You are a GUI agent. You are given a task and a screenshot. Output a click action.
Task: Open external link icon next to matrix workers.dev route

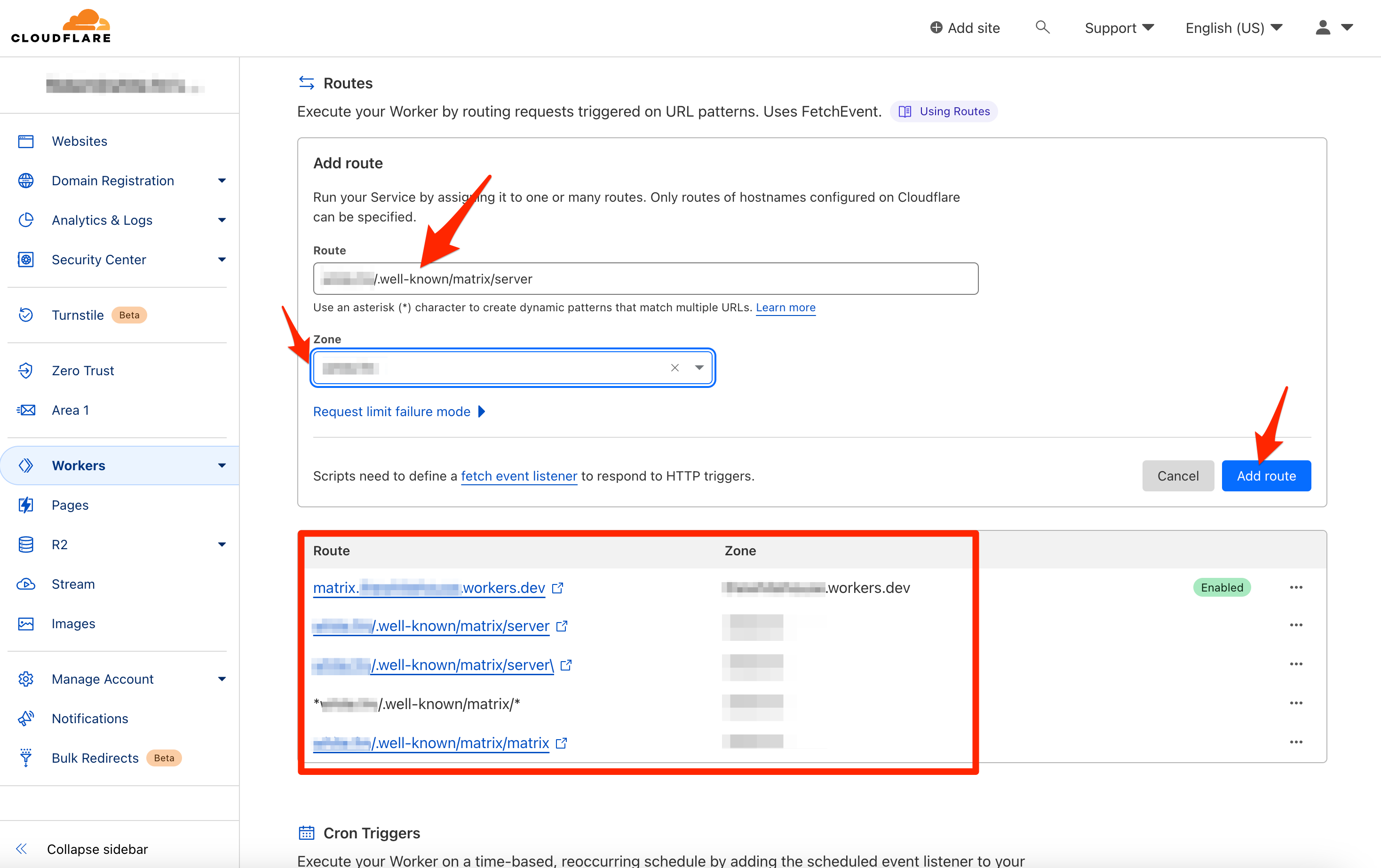(x=557, y=588)
